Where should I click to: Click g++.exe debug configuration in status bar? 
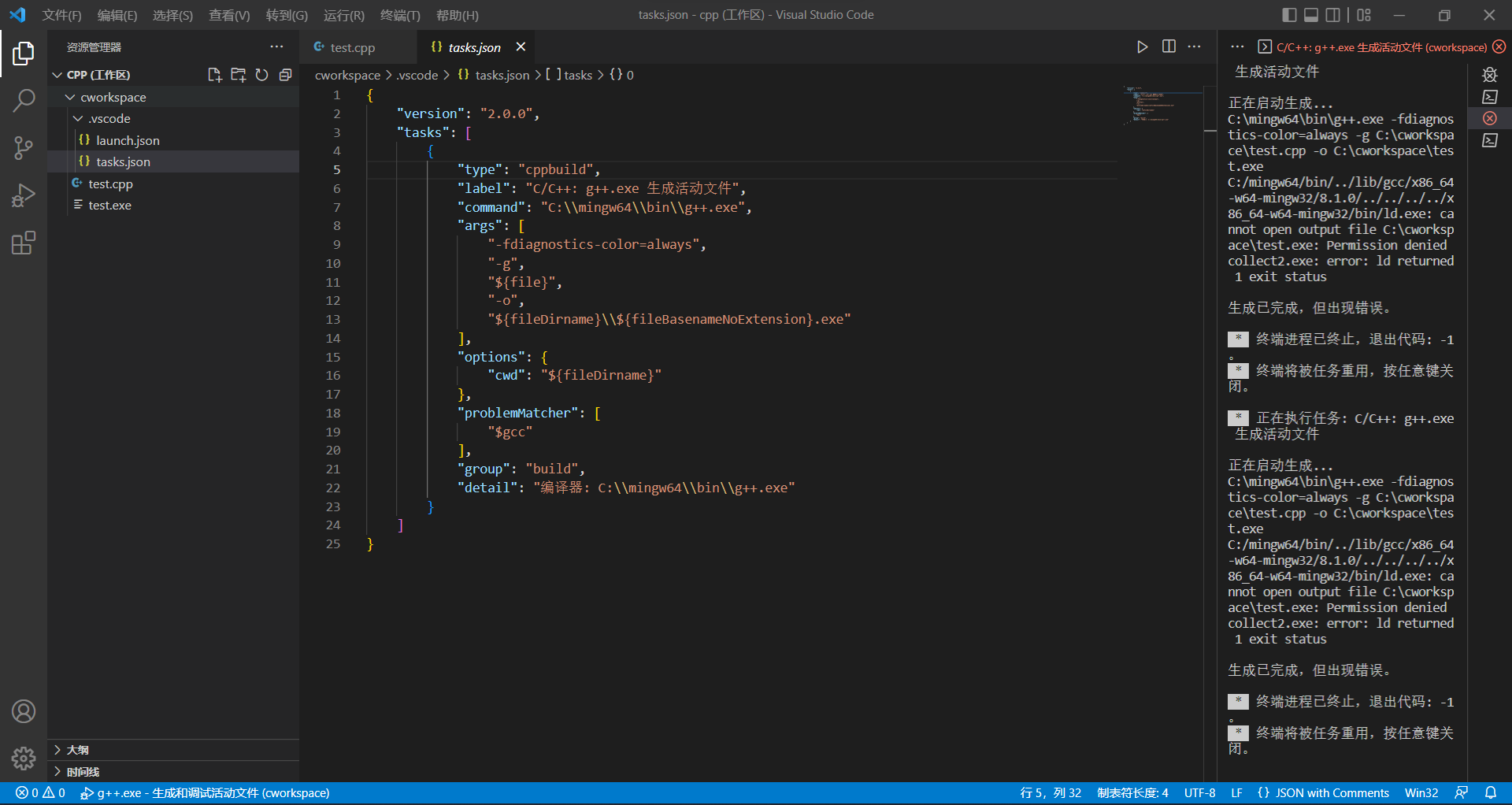(205, 793)
